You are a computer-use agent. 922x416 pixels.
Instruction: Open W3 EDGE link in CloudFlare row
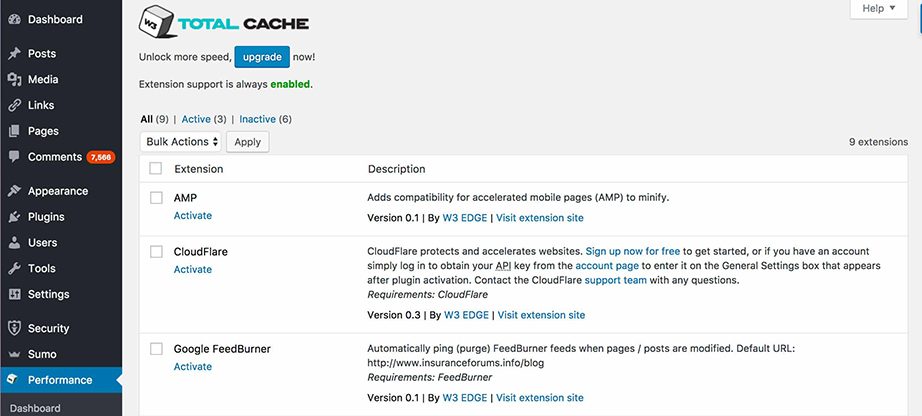(x=466, y=315)
